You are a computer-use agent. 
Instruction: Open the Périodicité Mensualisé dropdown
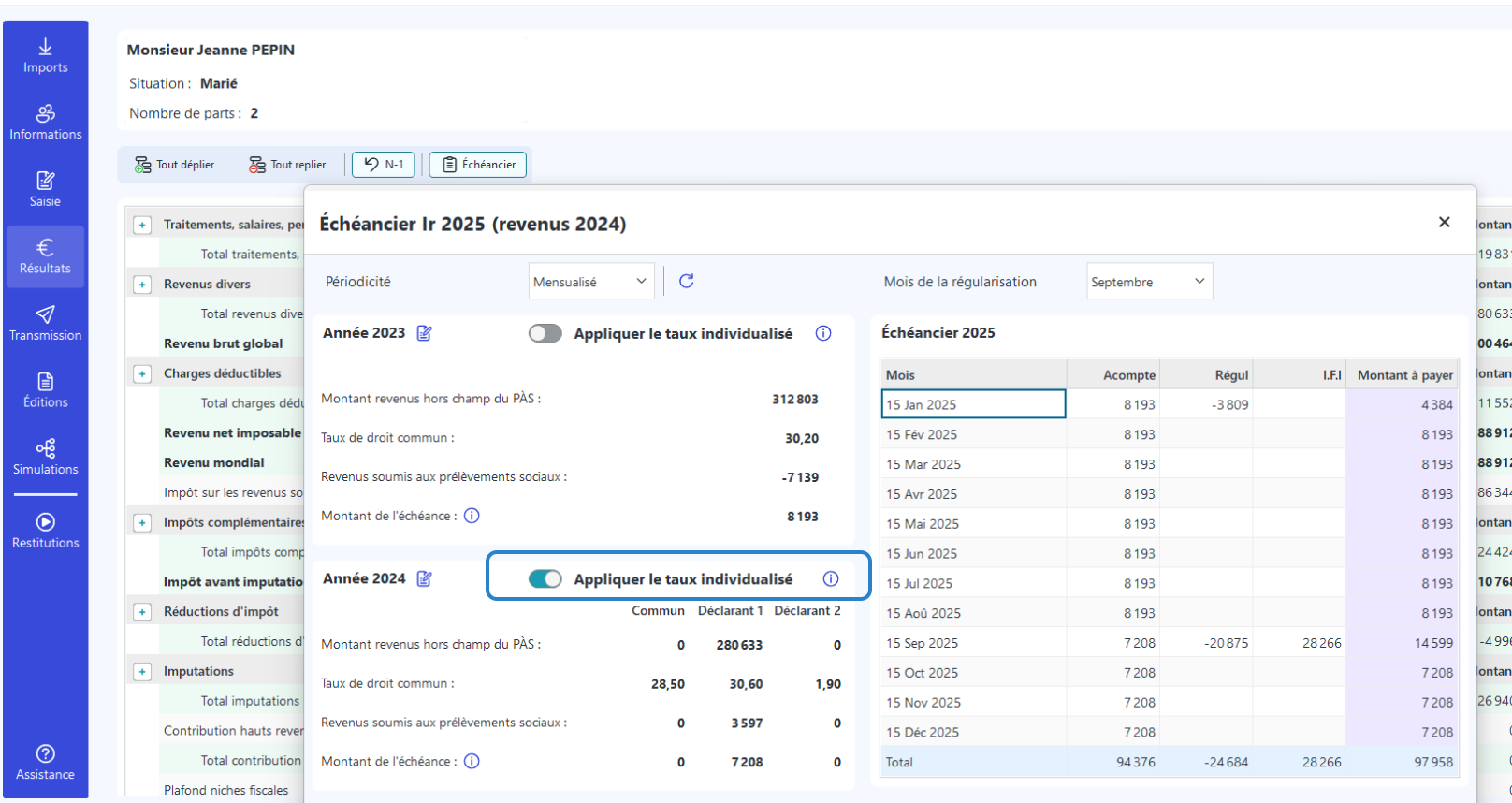coord(590,282)
